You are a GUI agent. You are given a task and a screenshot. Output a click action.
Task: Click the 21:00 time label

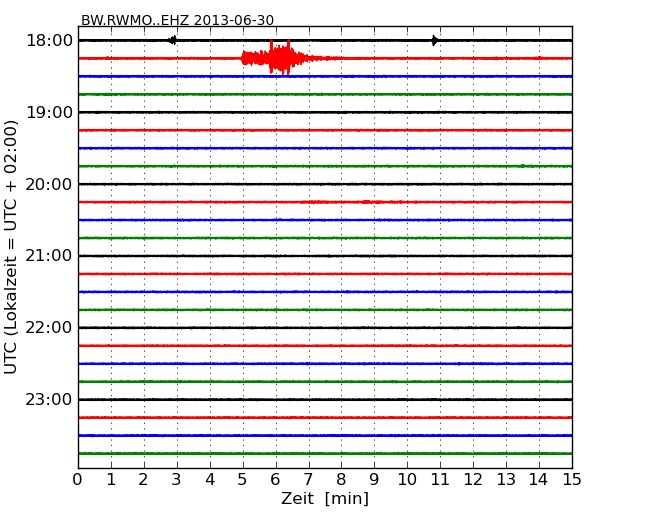tap(49, 256)
